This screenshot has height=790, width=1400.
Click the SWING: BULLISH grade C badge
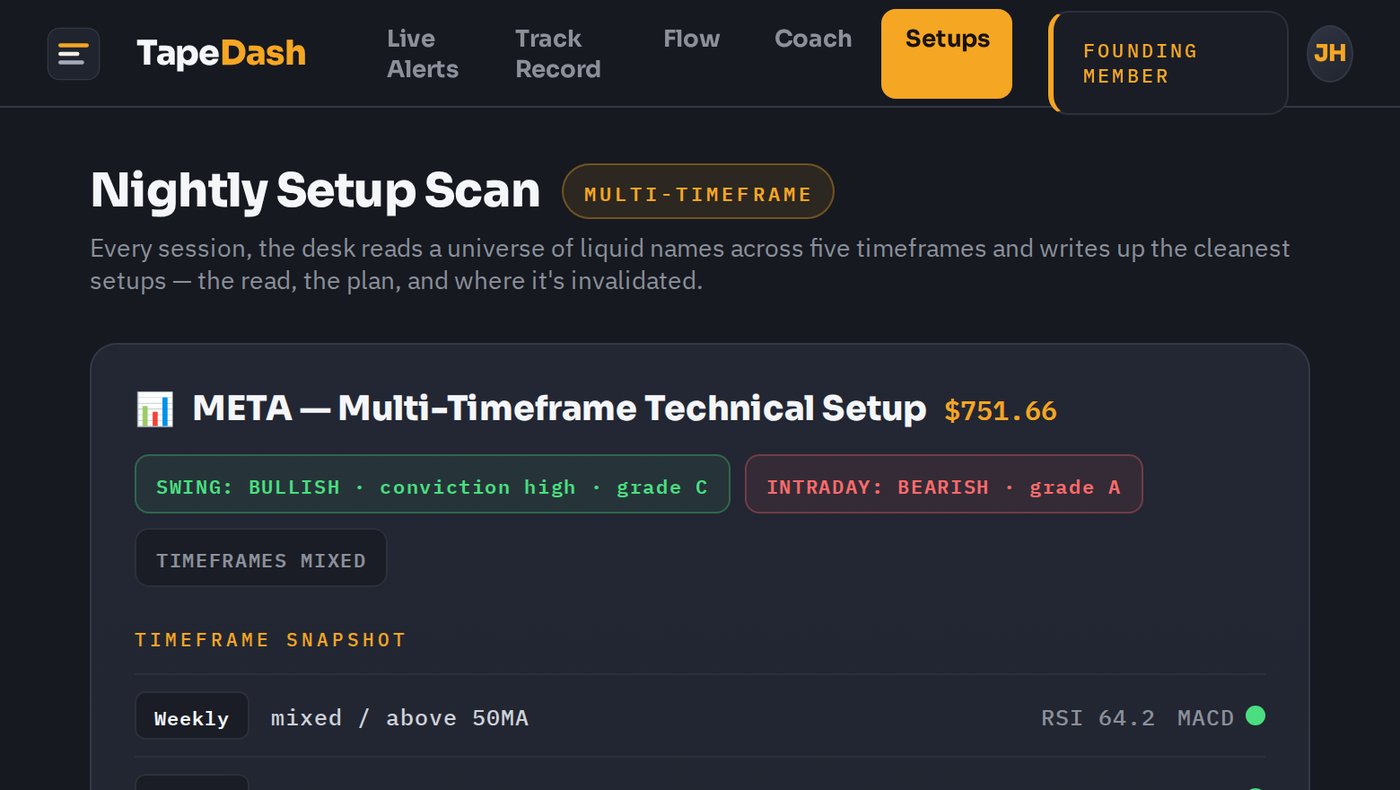click(432, 484)
